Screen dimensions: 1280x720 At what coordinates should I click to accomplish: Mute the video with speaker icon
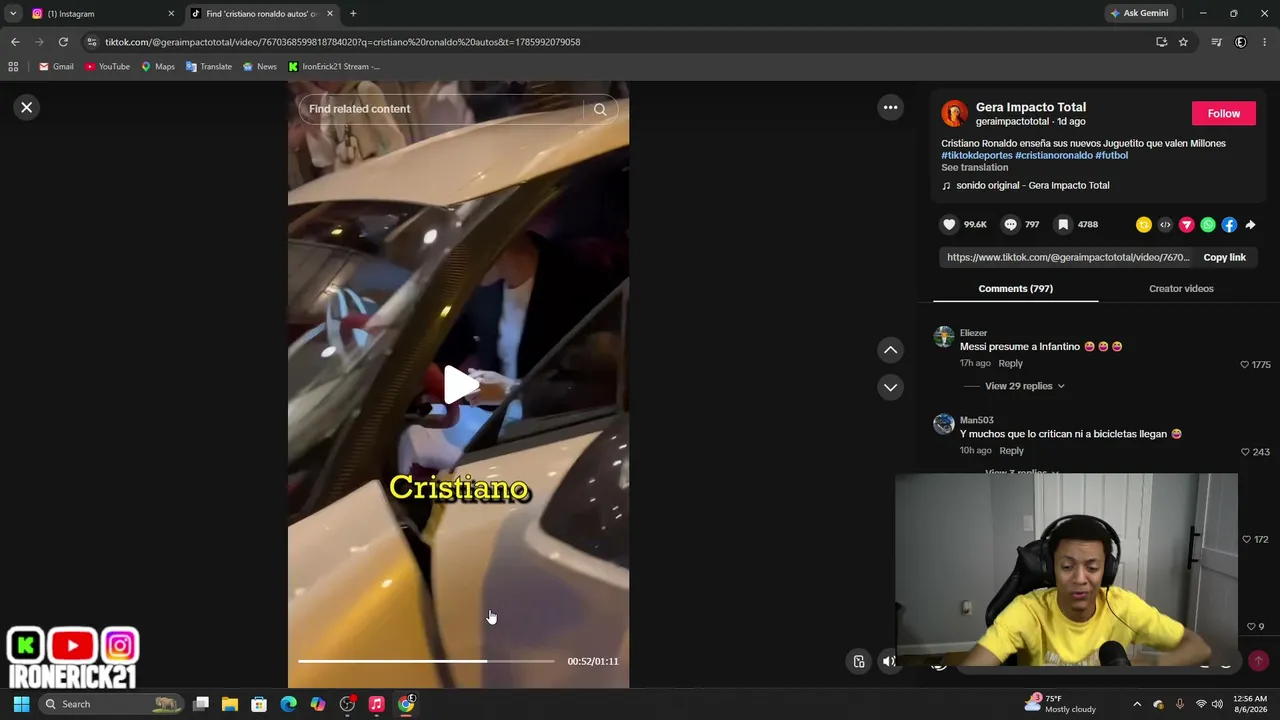tap(889, 661)
